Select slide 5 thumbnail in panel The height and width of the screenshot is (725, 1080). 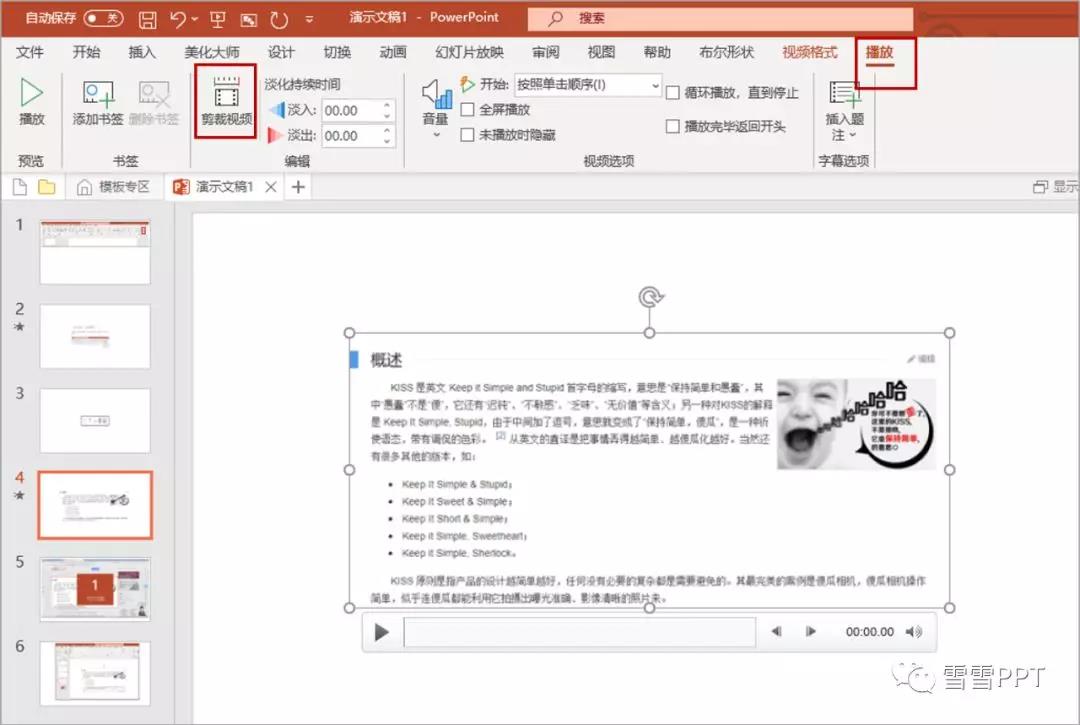click(x=95, y=588)
